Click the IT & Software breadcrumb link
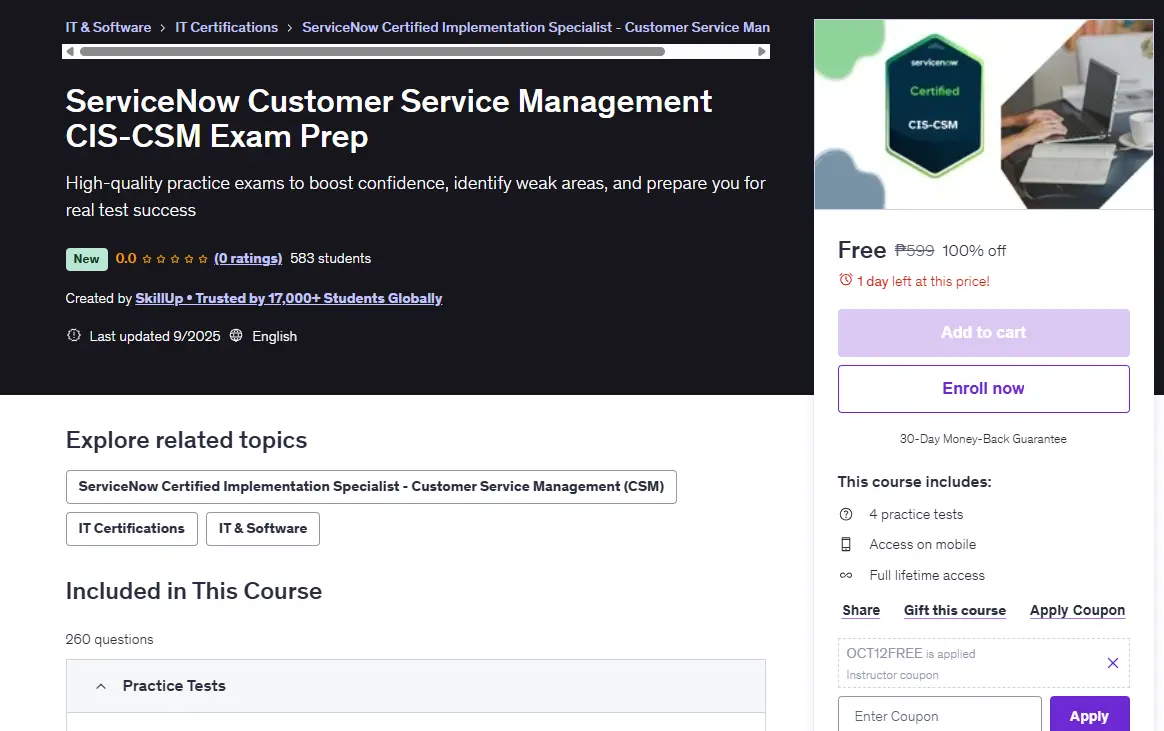Screen dimensions: 1164x731 coord(108,27)
